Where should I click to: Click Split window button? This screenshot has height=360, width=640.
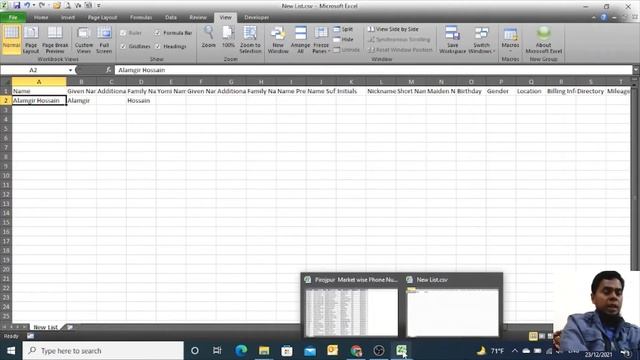point(343,29)
